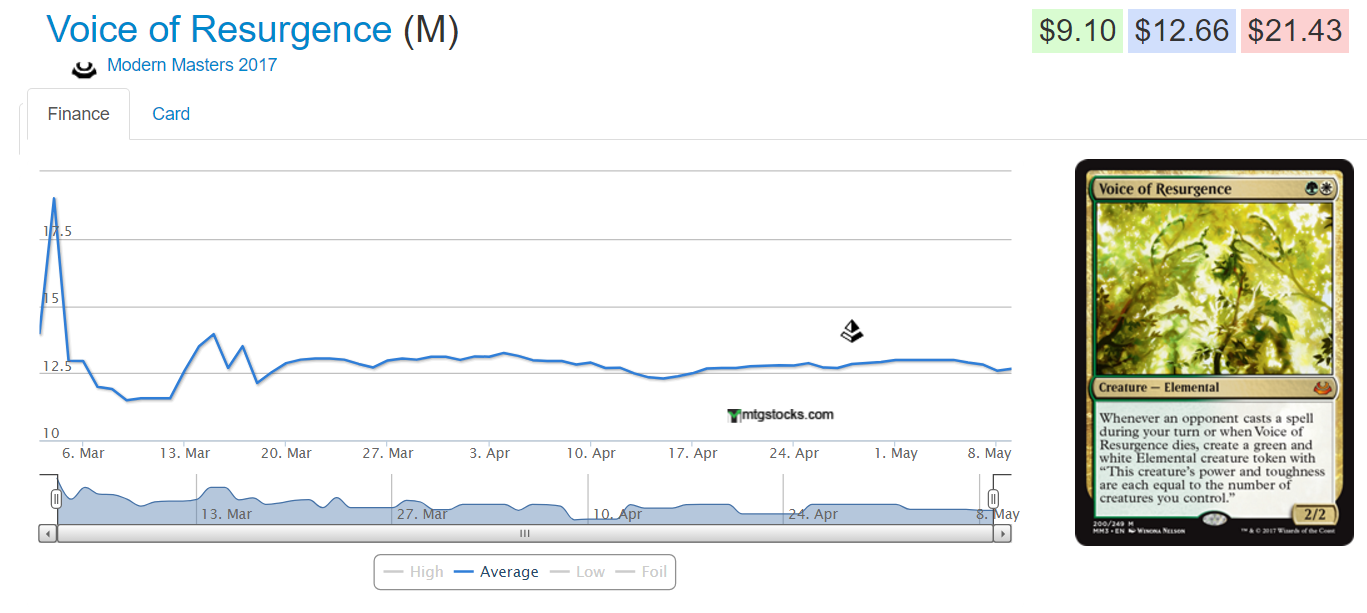
Task: Click the 17.5 value on the price axis
Action: (x=57, y=232)
